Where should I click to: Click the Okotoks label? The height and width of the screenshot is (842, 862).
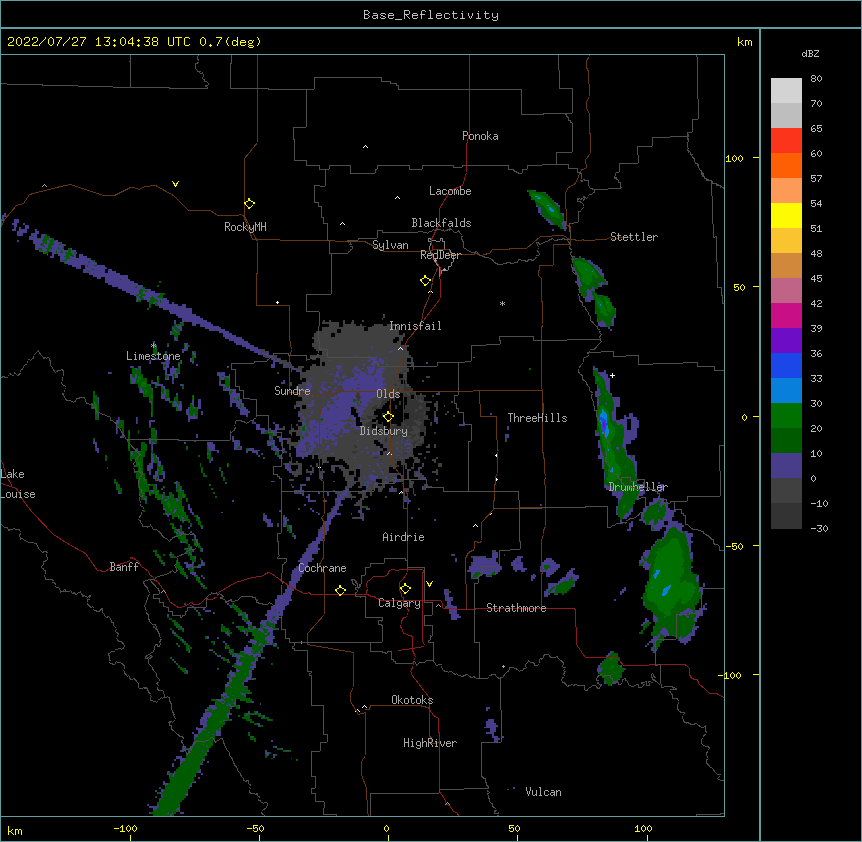(412, 700)
